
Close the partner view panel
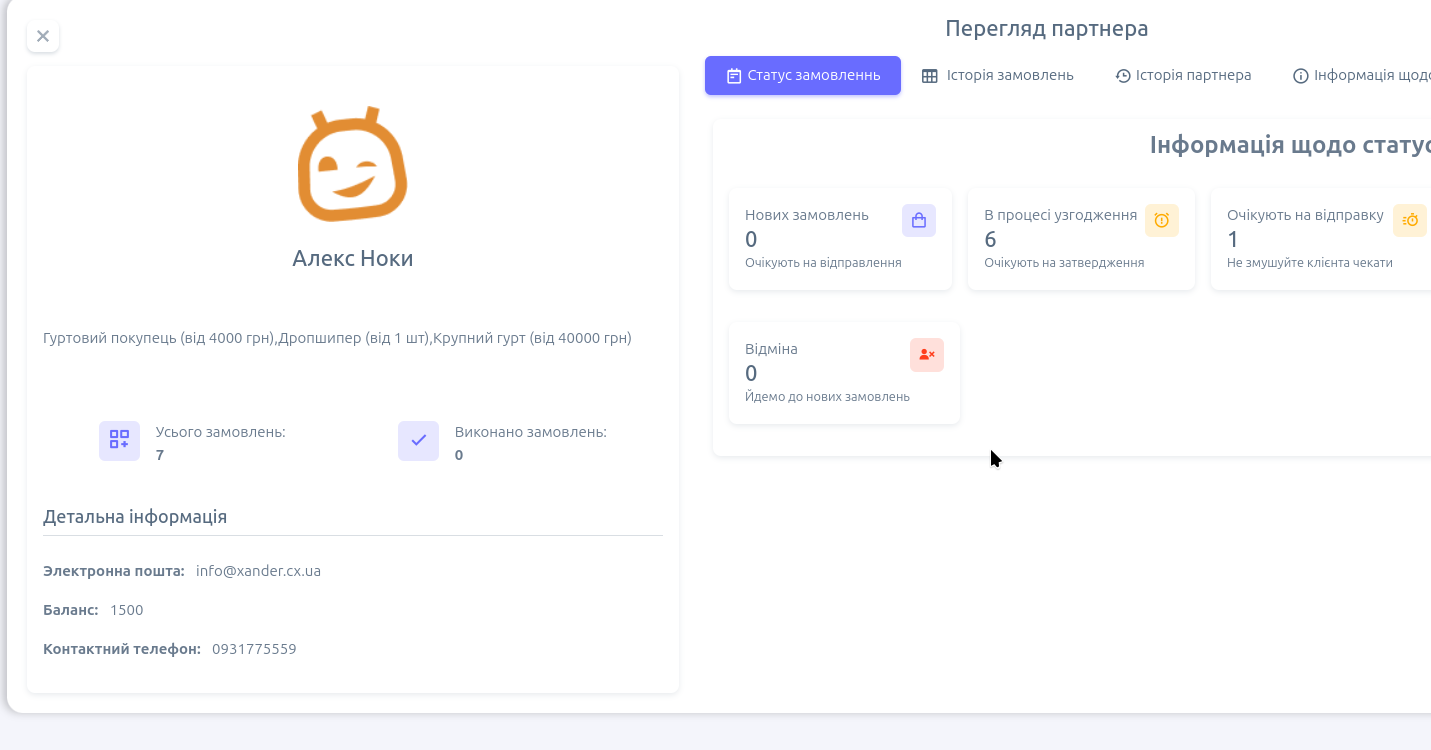click(43, 36)
